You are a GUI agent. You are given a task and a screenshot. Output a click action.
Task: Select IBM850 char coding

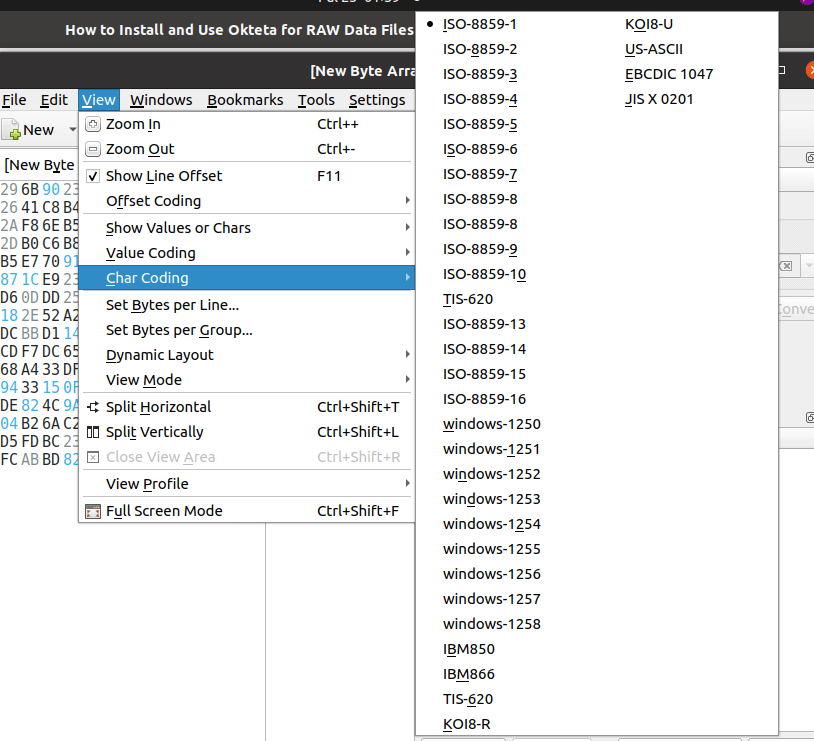[x=468, y=649]
